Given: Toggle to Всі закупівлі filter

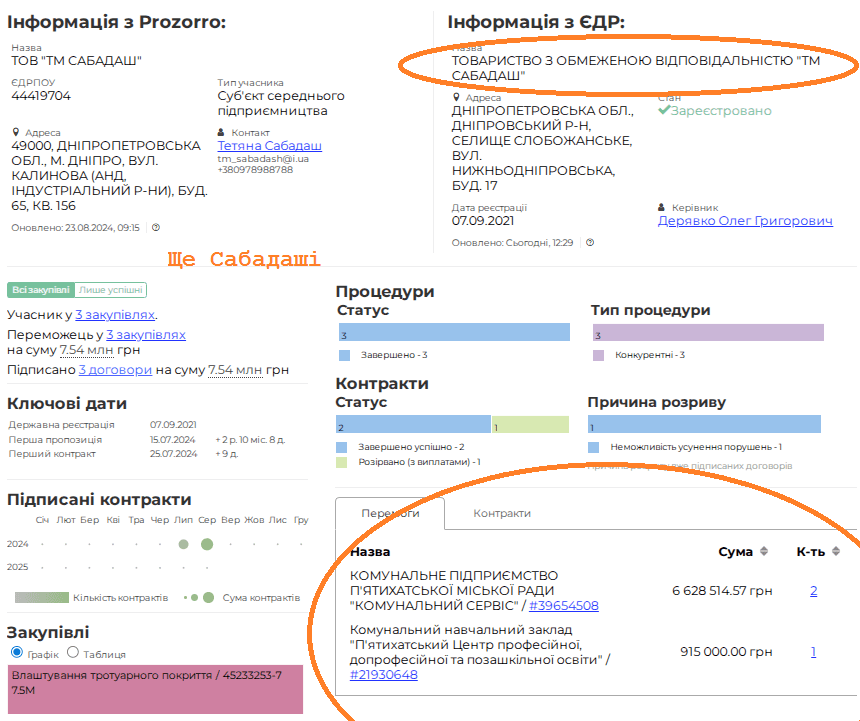Looking at the screenshot, I should coord(41,290).
